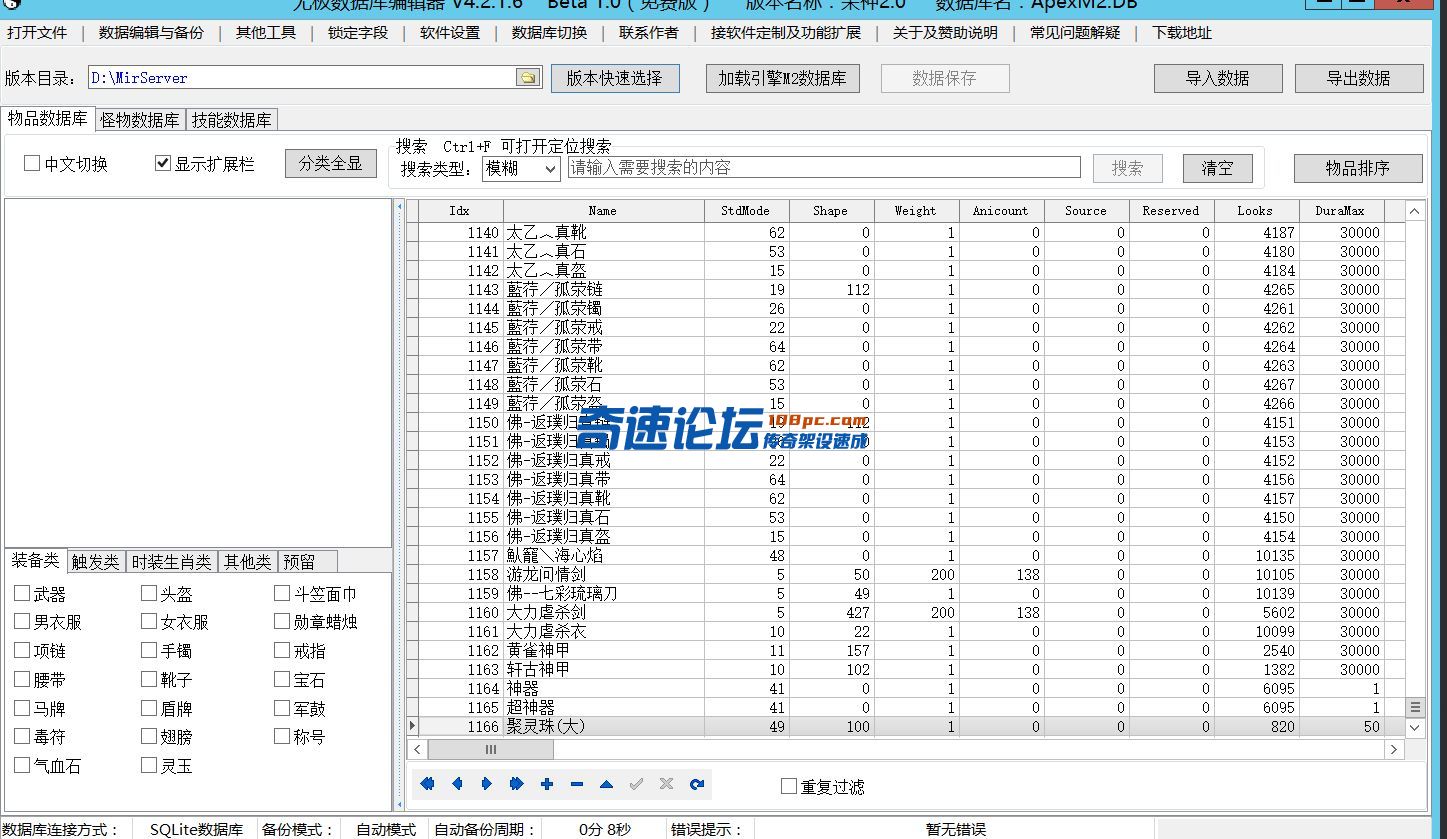This screenshot has height=839, width=1447.
Task: Click the 版本目录 path field
Action: pyautogui.click(x=302, y=78)
